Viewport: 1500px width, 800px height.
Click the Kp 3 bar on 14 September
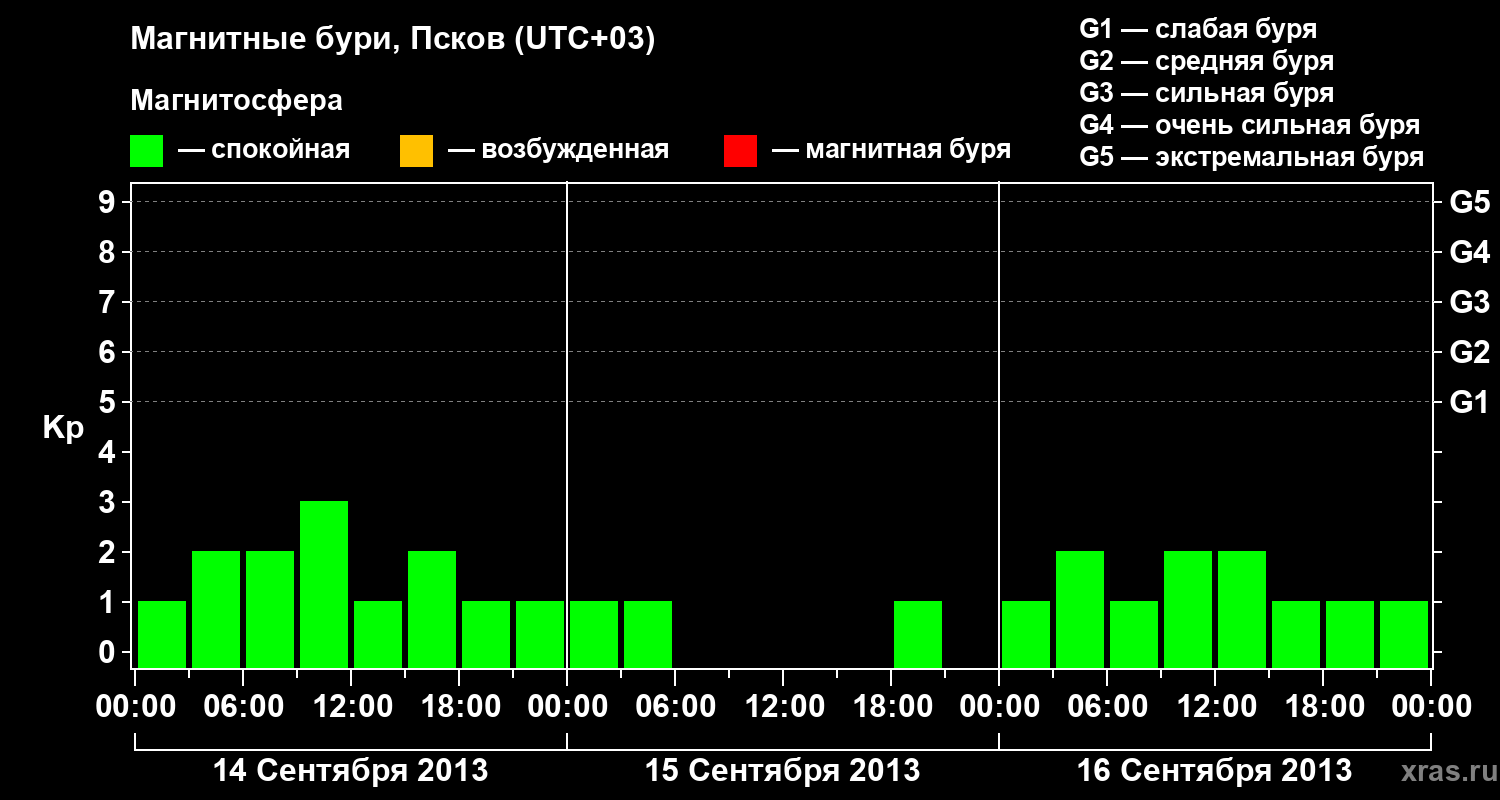324,584
